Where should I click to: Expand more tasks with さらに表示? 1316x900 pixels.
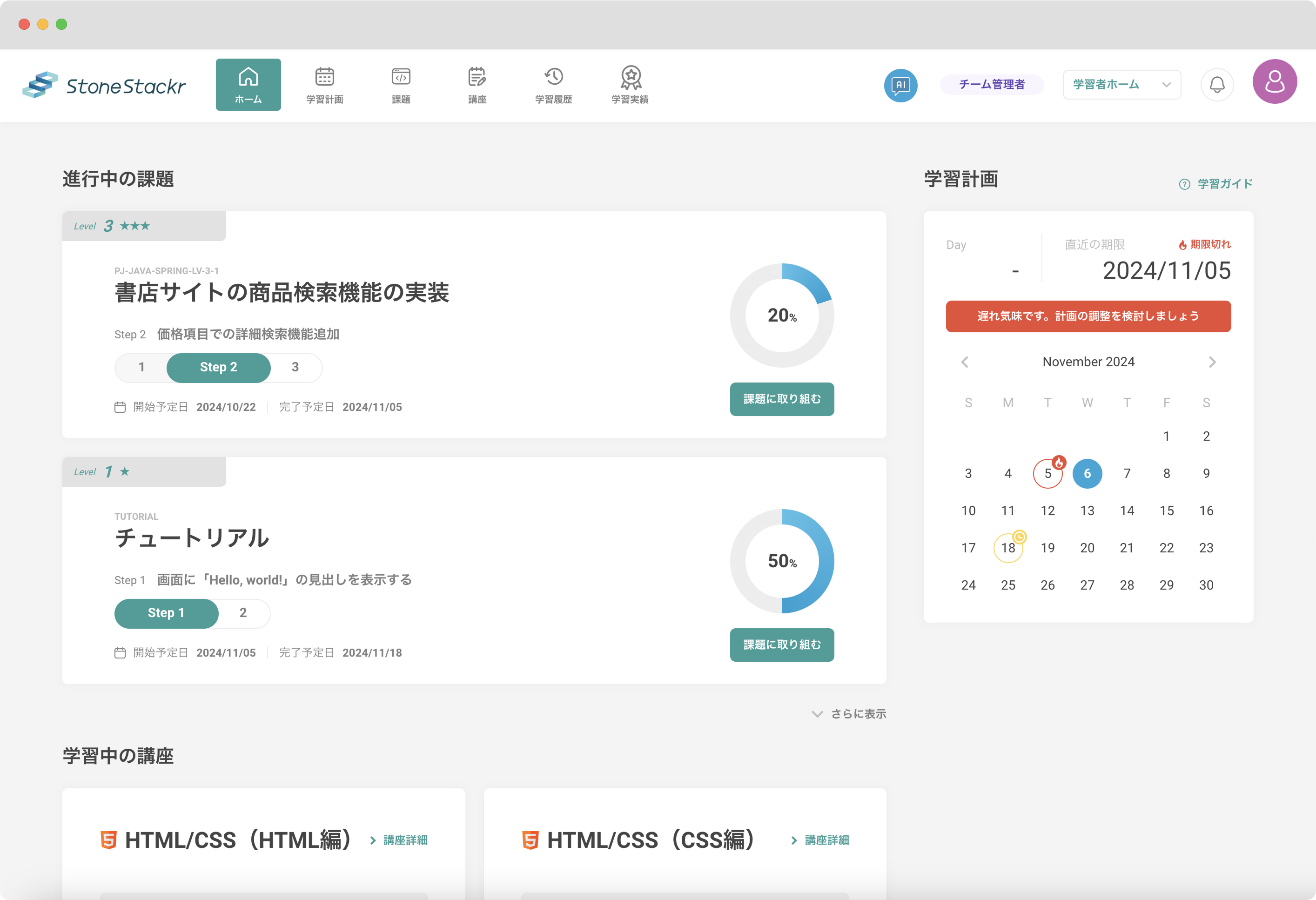coord(849,714)
